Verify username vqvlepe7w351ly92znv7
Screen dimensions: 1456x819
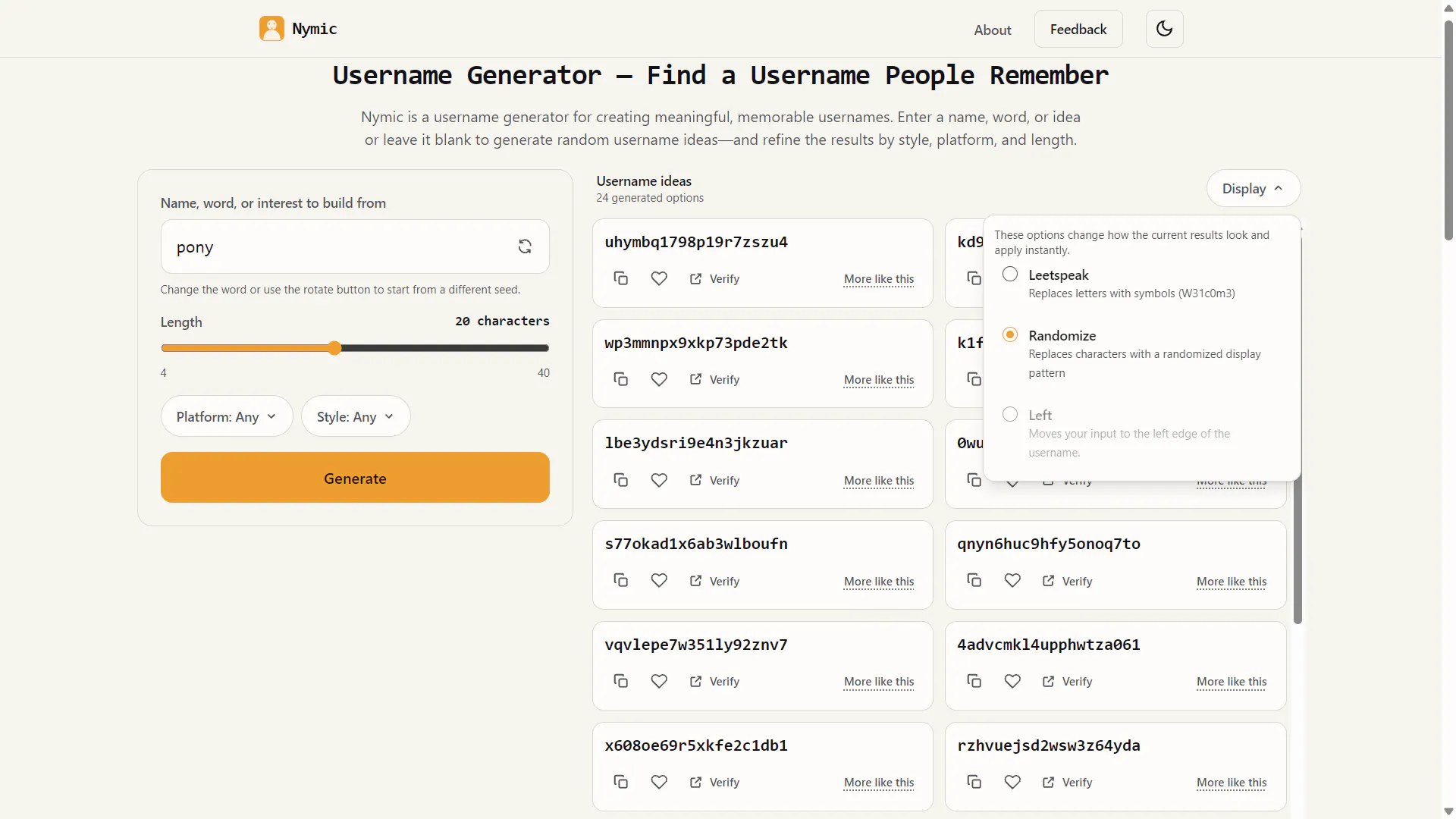[714, 681]
